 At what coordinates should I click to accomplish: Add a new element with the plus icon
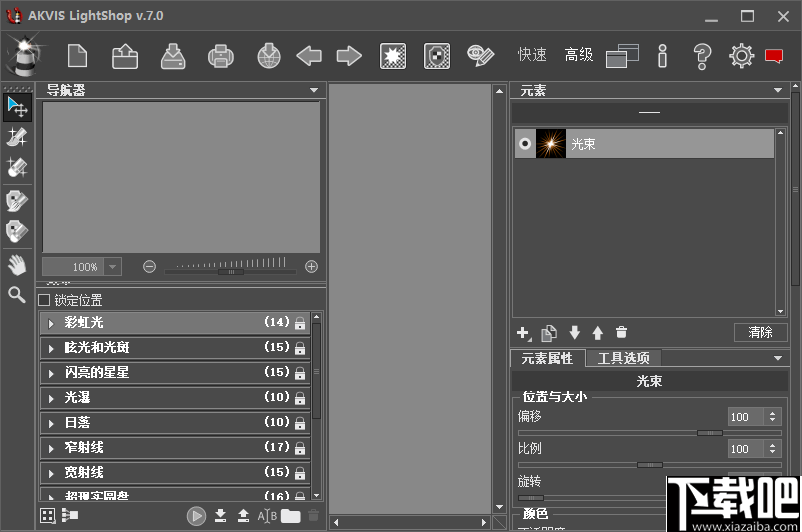tap(523, 334)
